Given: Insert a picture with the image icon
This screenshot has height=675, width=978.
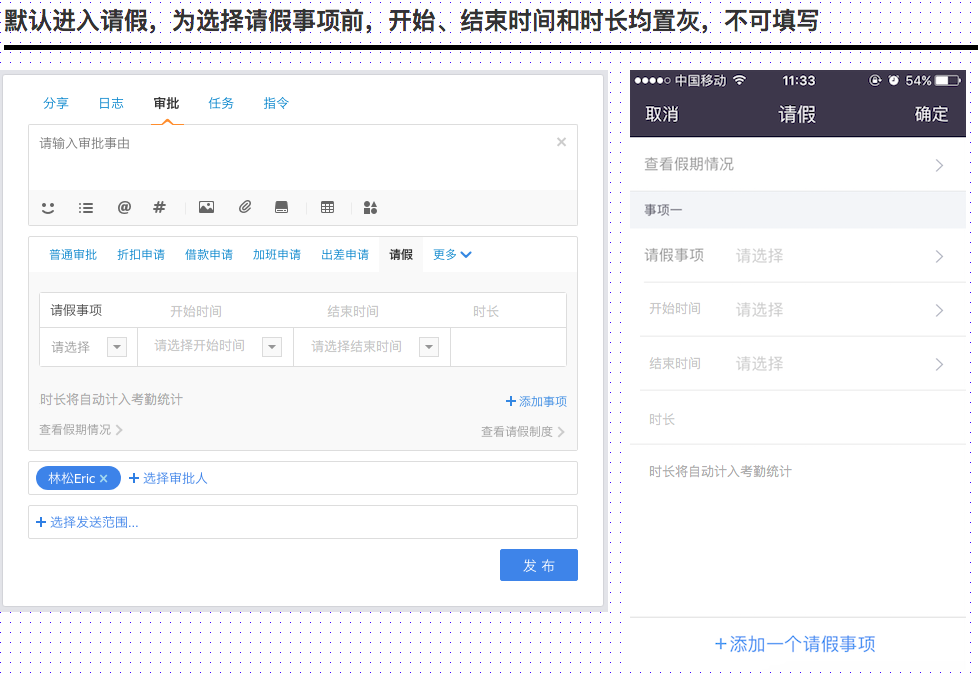Looking at the screenshot, I should [x=206, y=208].
